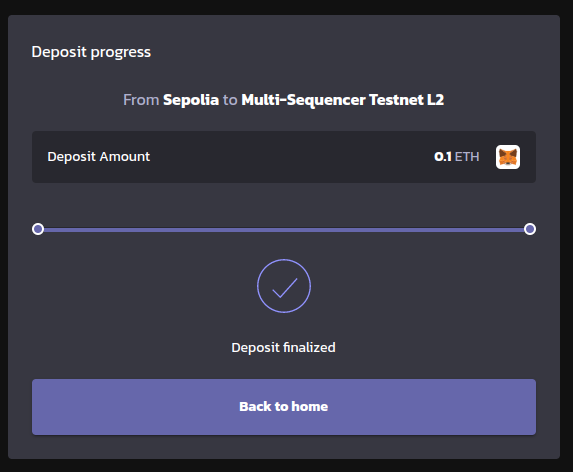Click the Deposit finalized status text
The height and width of the screenshot is (472, 573).
(284, 347)
